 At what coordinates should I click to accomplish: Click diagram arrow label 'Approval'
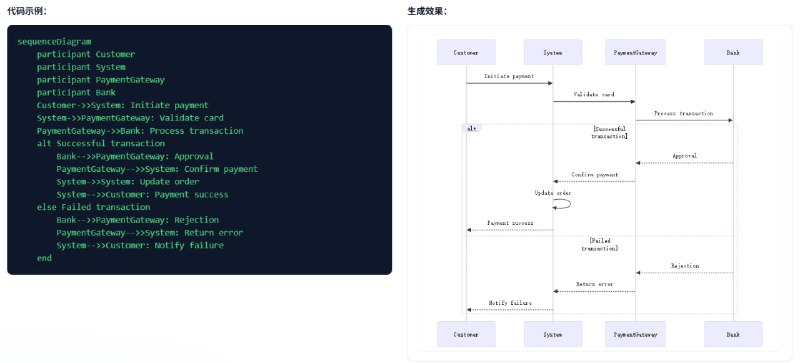(x=684, y=156)
